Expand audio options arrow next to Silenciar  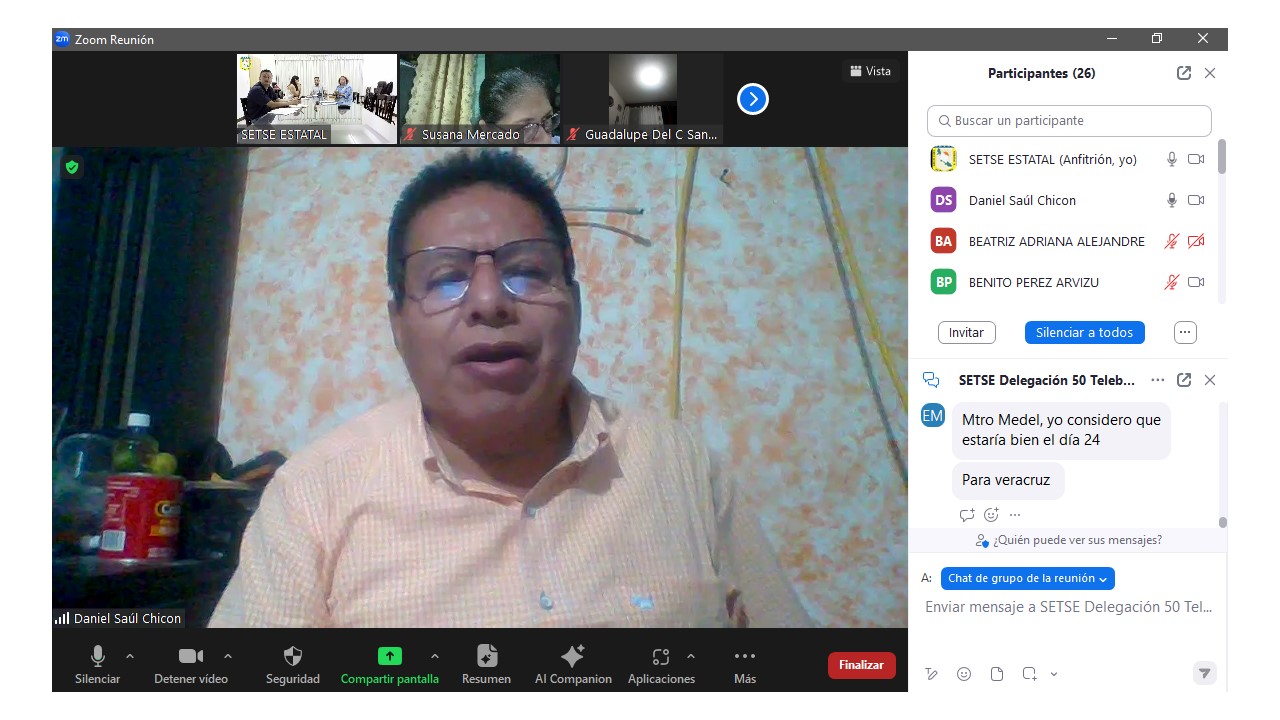[x=130, y=656]
